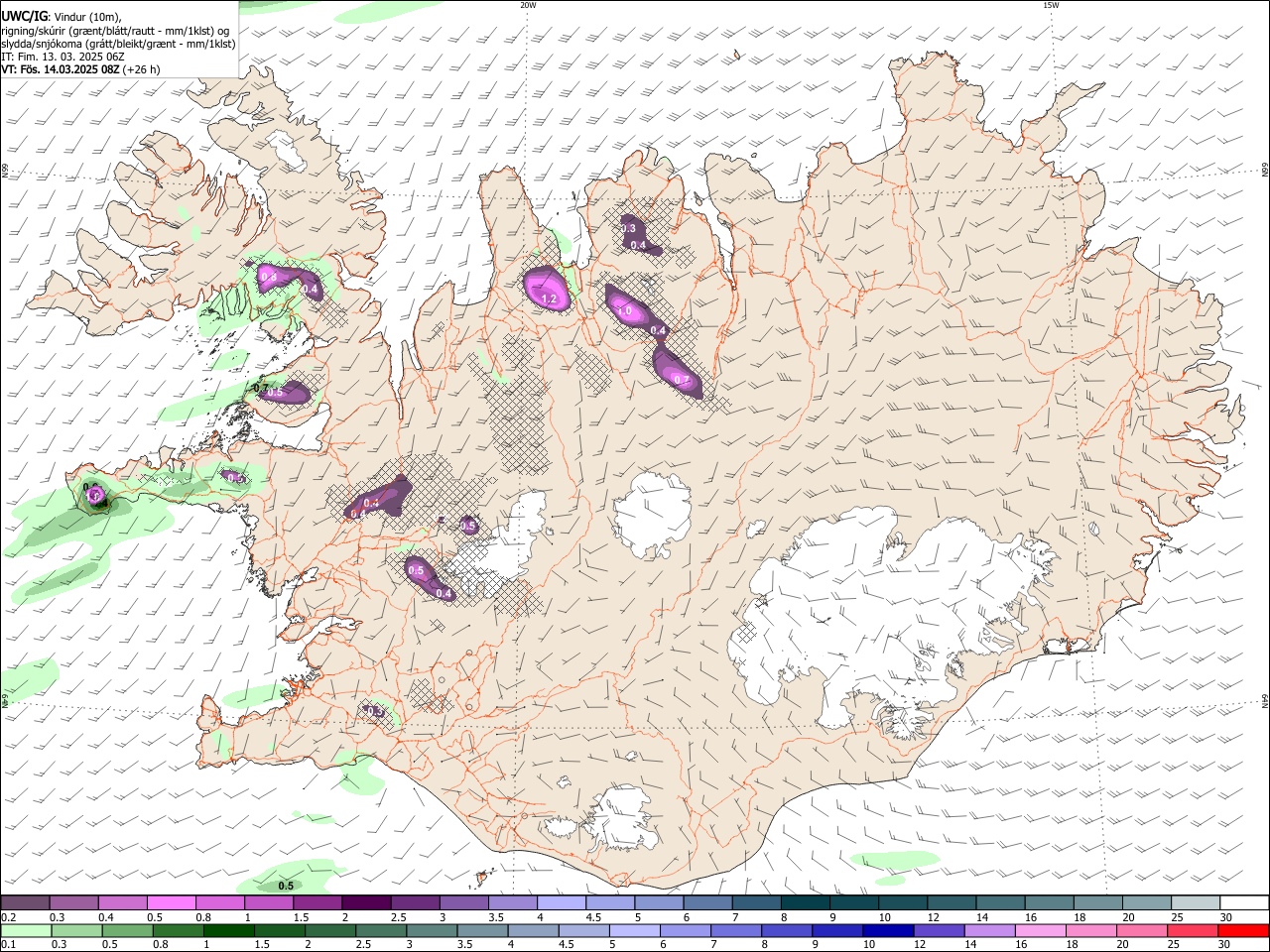
Task: Click the '(+26 h)' forecast offset text
Action: (142, 69)
